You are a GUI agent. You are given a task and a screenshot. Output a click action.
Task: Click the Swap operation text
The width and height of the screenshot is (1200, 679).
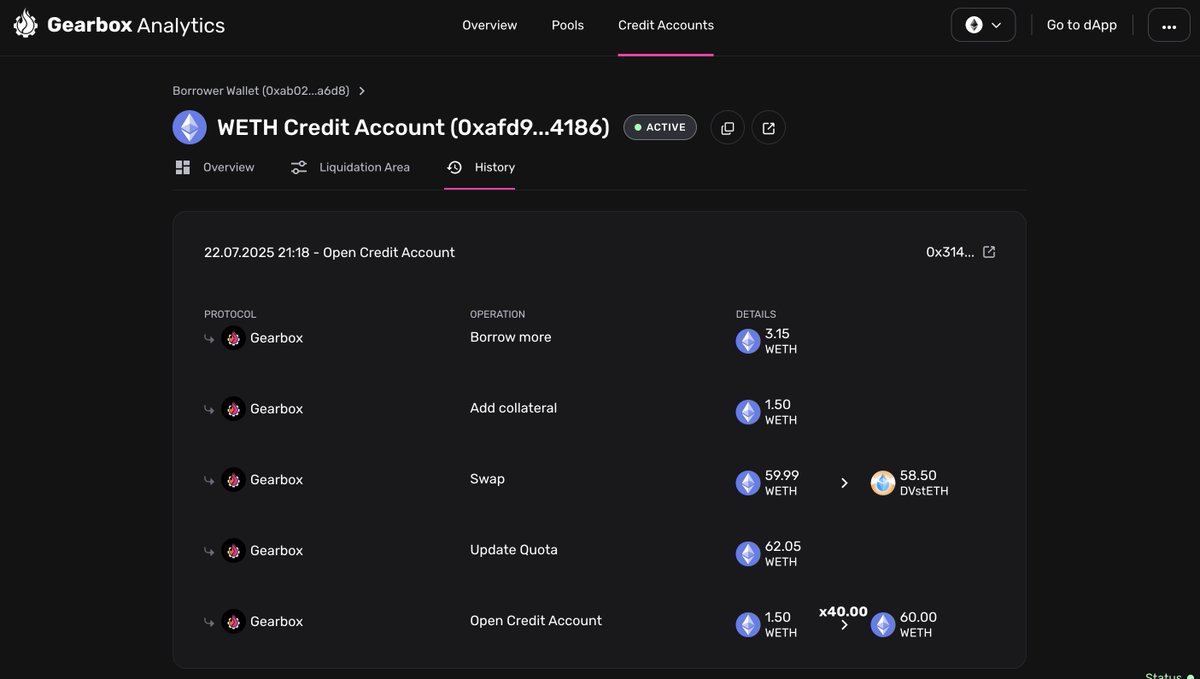click(x=487, y=479)
